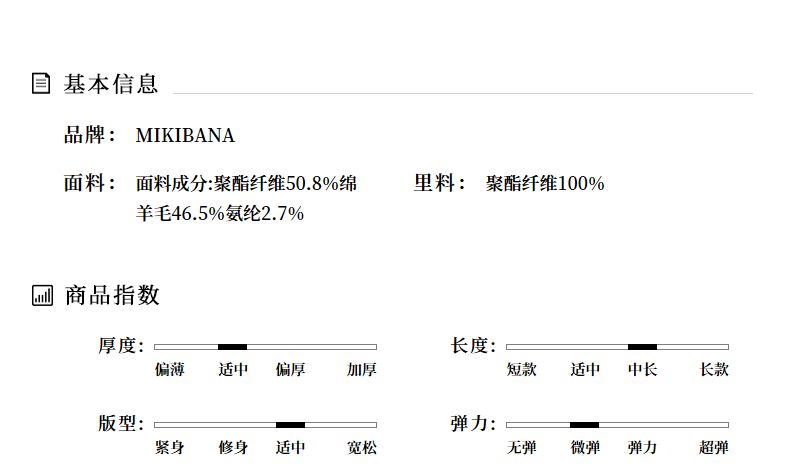Click the 商品指数 section heading

click(x=111, y=295)
